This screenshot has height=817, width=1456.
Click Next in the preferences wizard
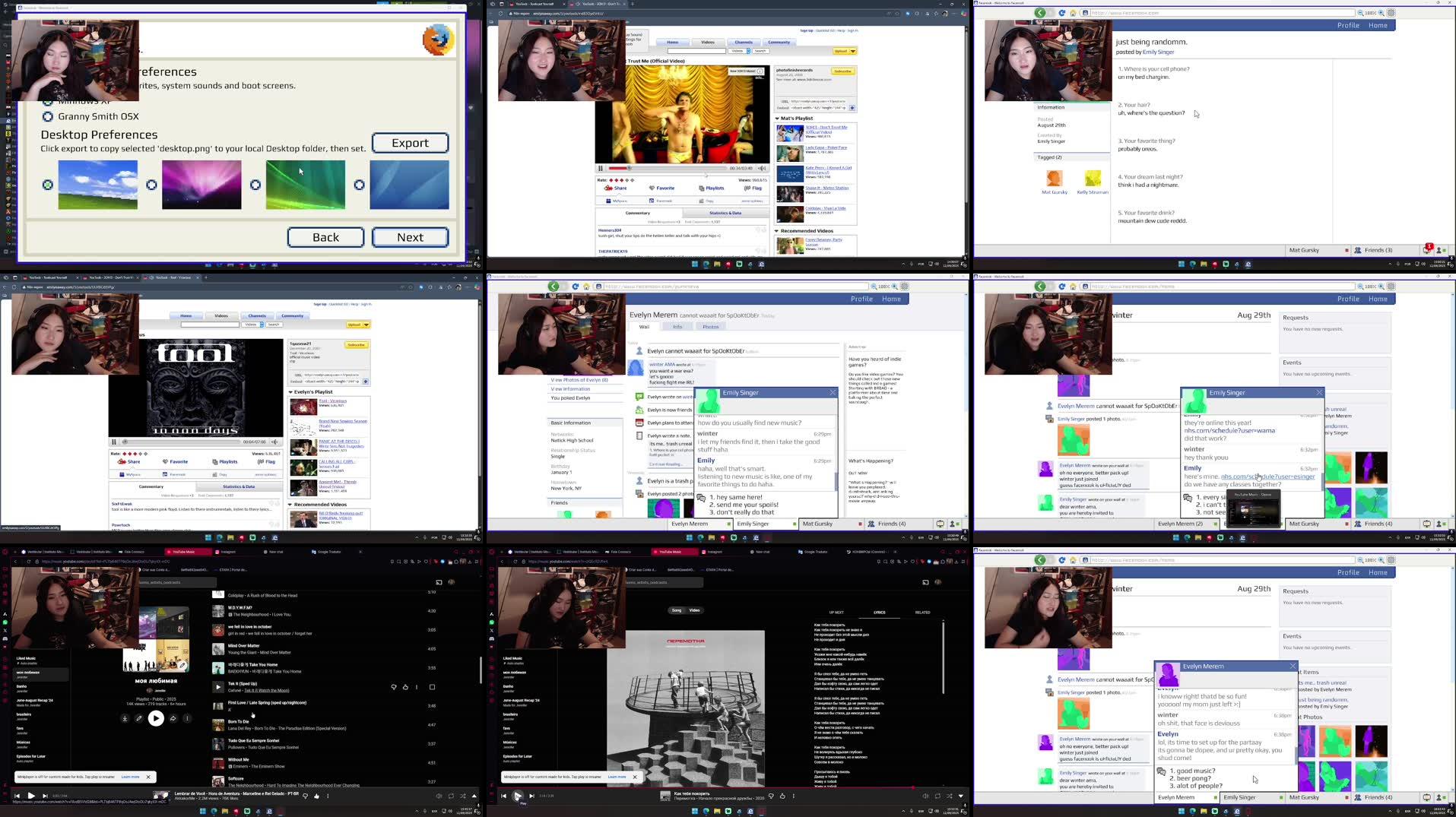[x=410, y=237]
